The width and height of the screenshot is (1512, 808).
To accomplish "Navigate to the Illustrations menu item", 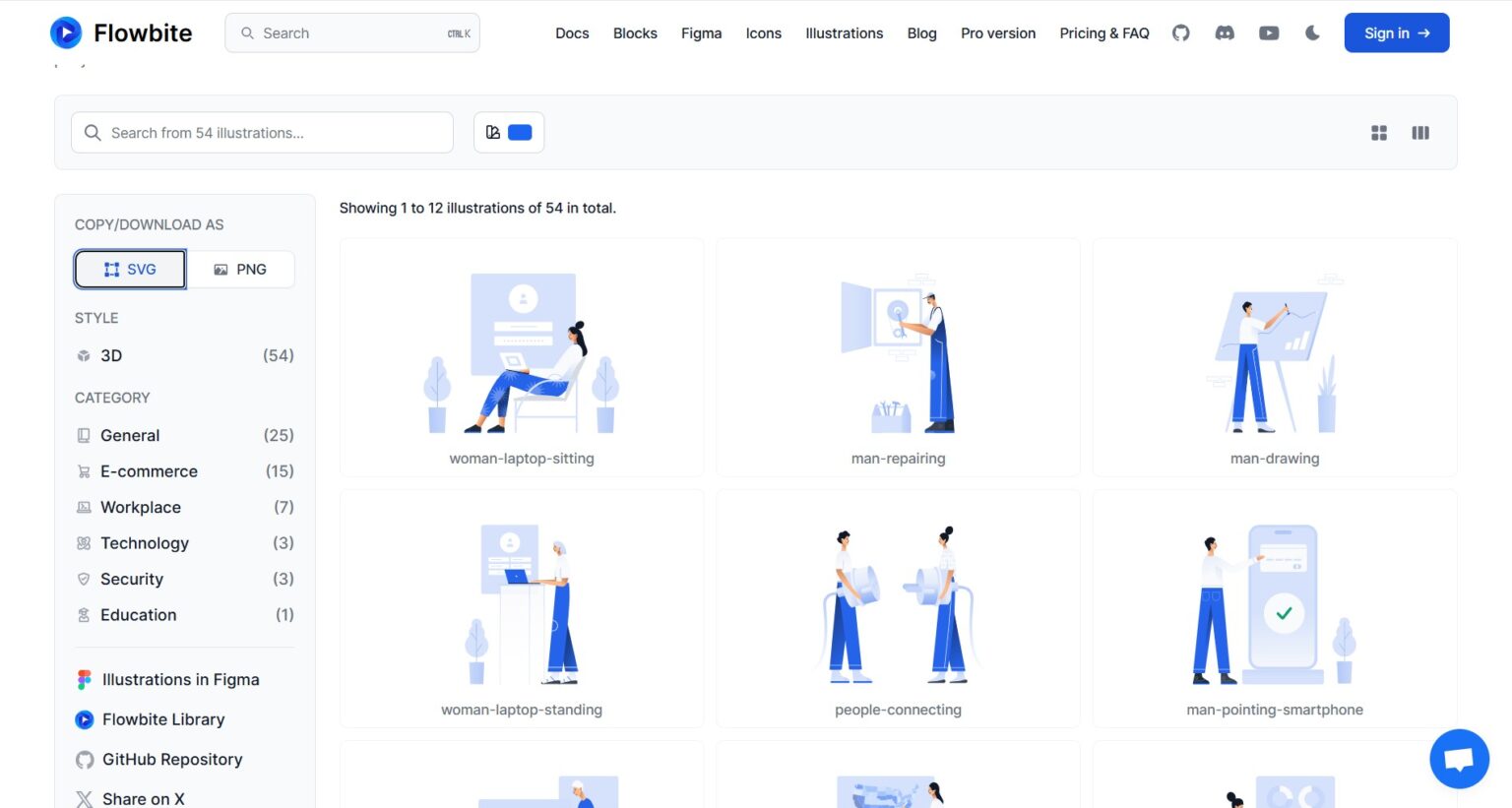I will tap(844, 32).
